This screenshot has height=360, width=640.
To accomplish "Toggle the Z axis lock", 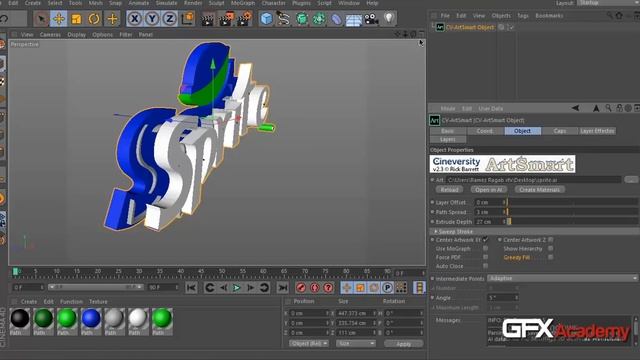I will coord(169,19).
